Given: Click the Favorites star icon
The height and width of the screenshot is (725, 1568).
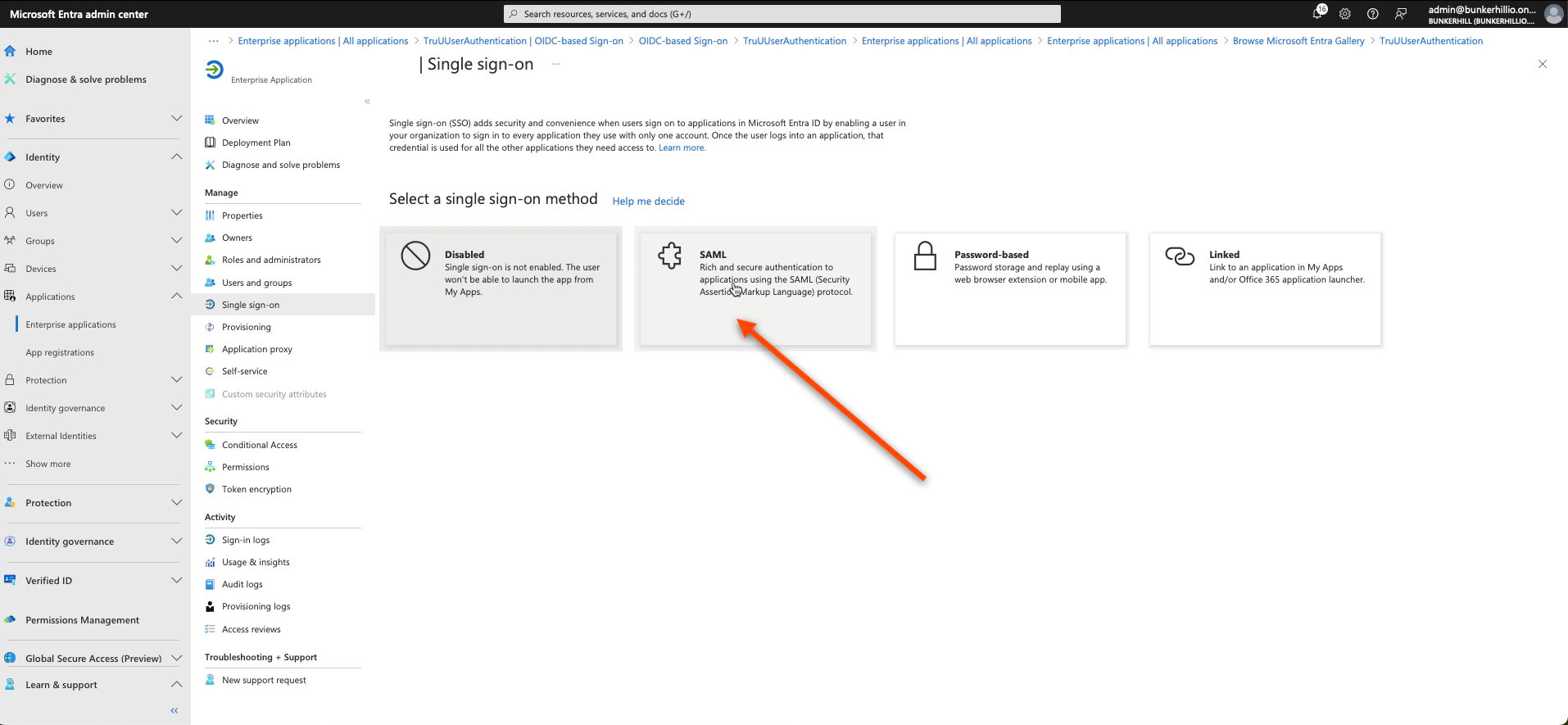Looking at the screenshot, I should (x=10, y=118).
